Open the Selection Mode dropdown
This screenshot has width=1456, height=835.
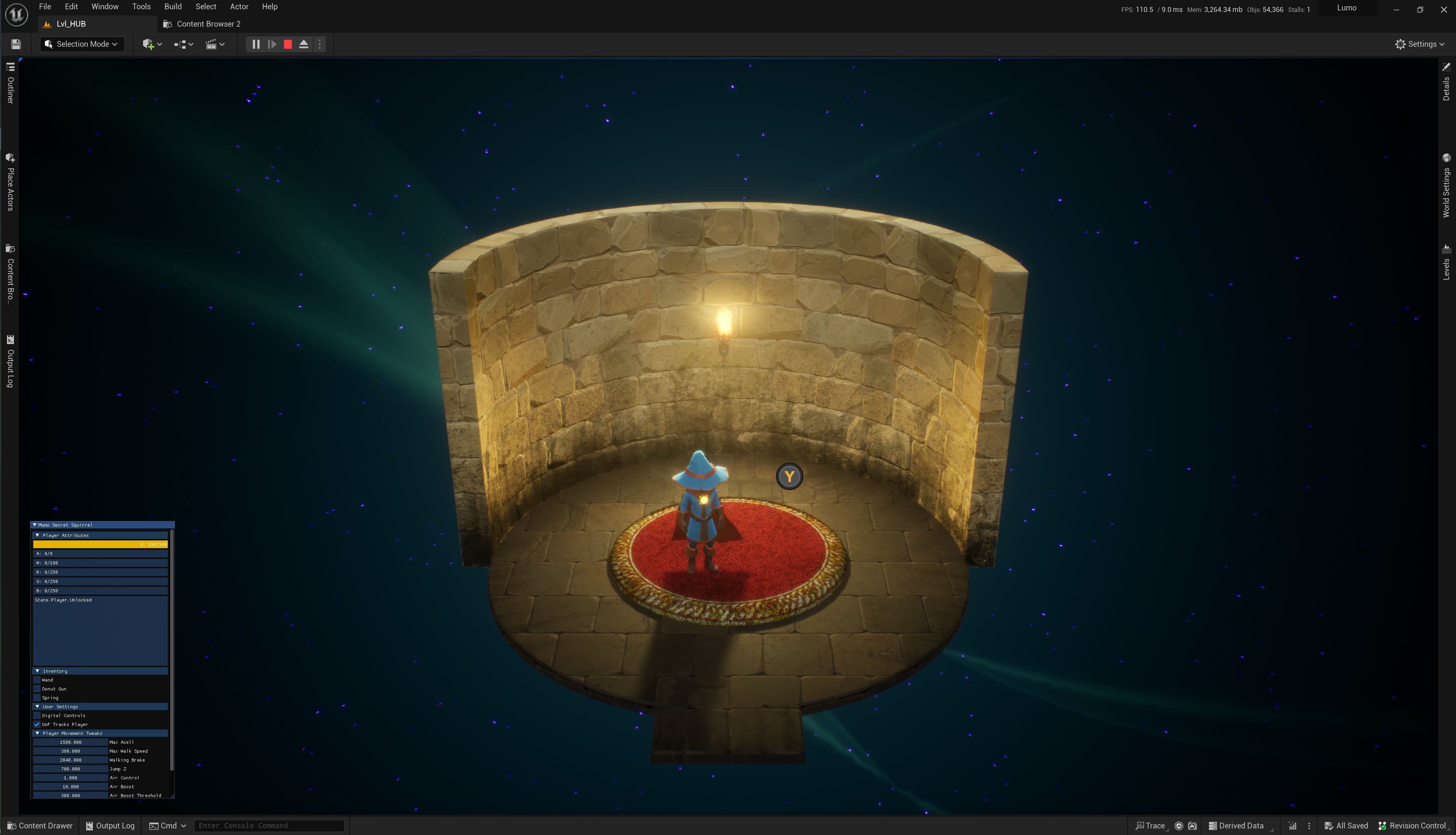(82, 44)
